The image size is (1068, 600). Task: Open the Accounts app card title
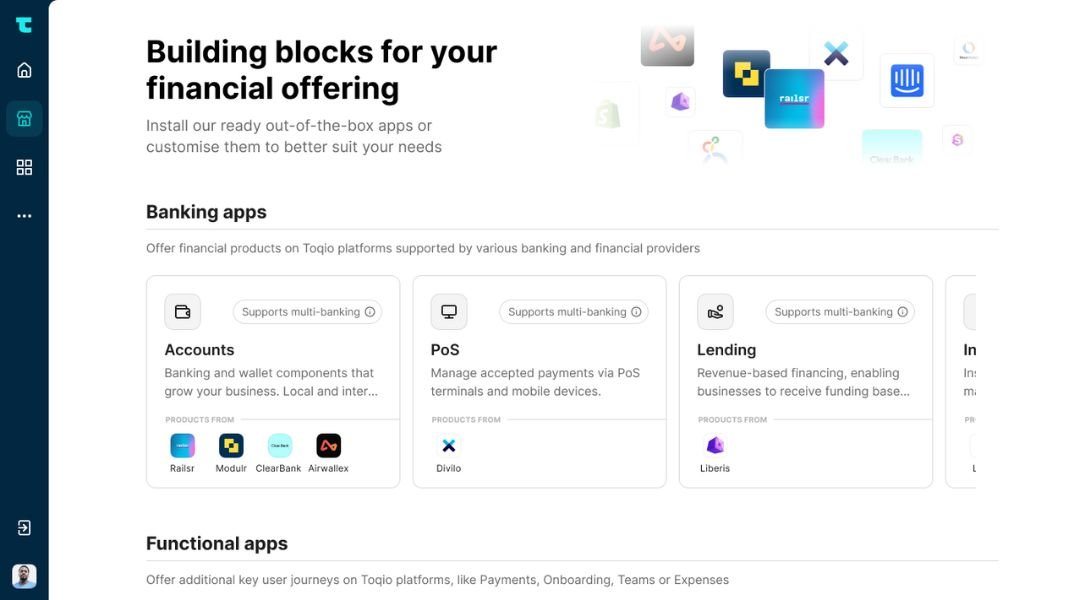click(199, 349)
